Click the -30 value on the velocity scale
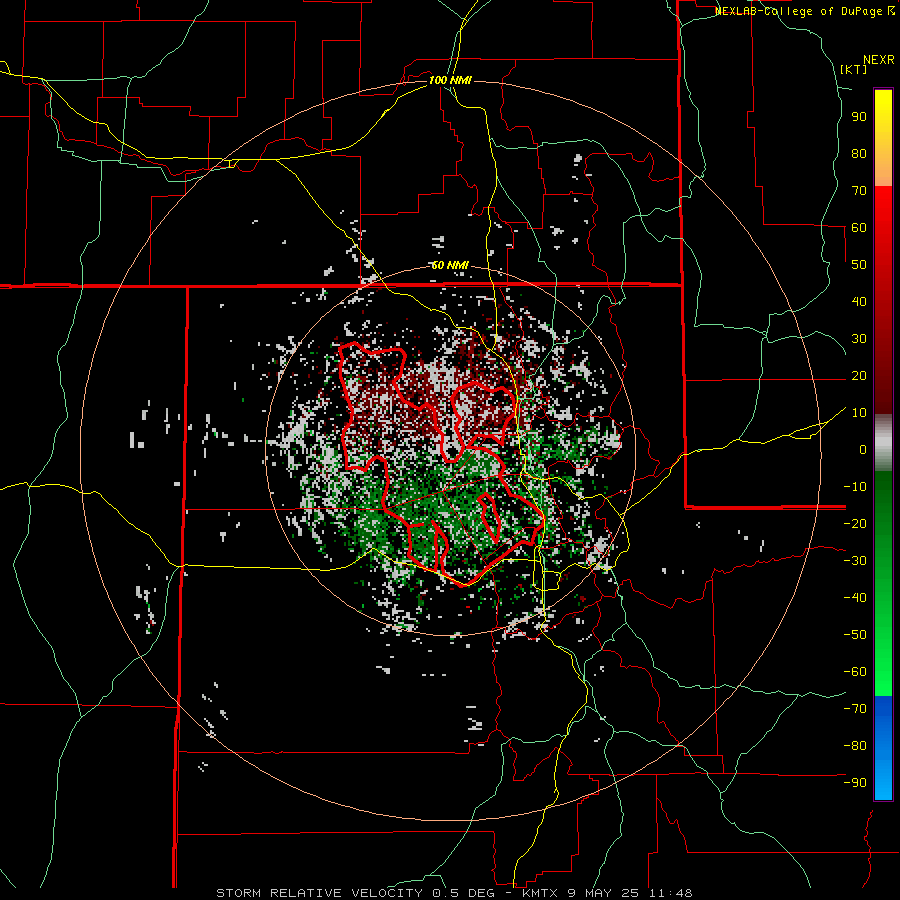Screen dimensions: 900x900 coord(855,561)
